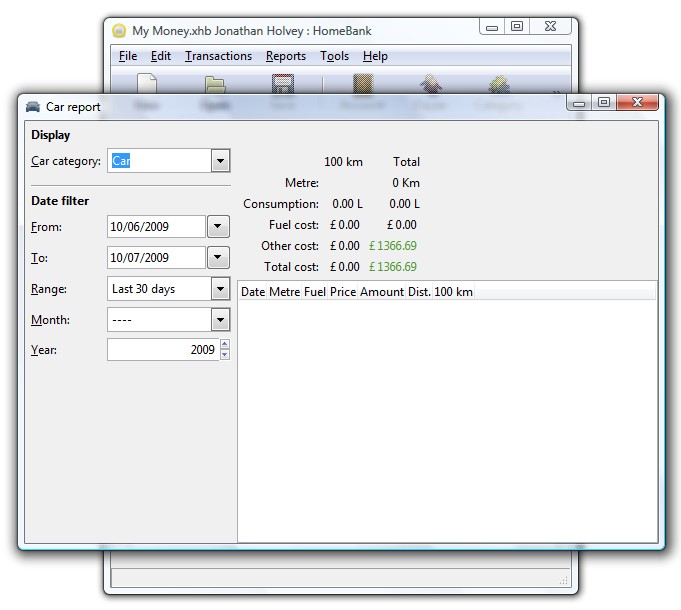Expand the Car category dropdown
Screen dimensions: 681x610
pos(221,161)
